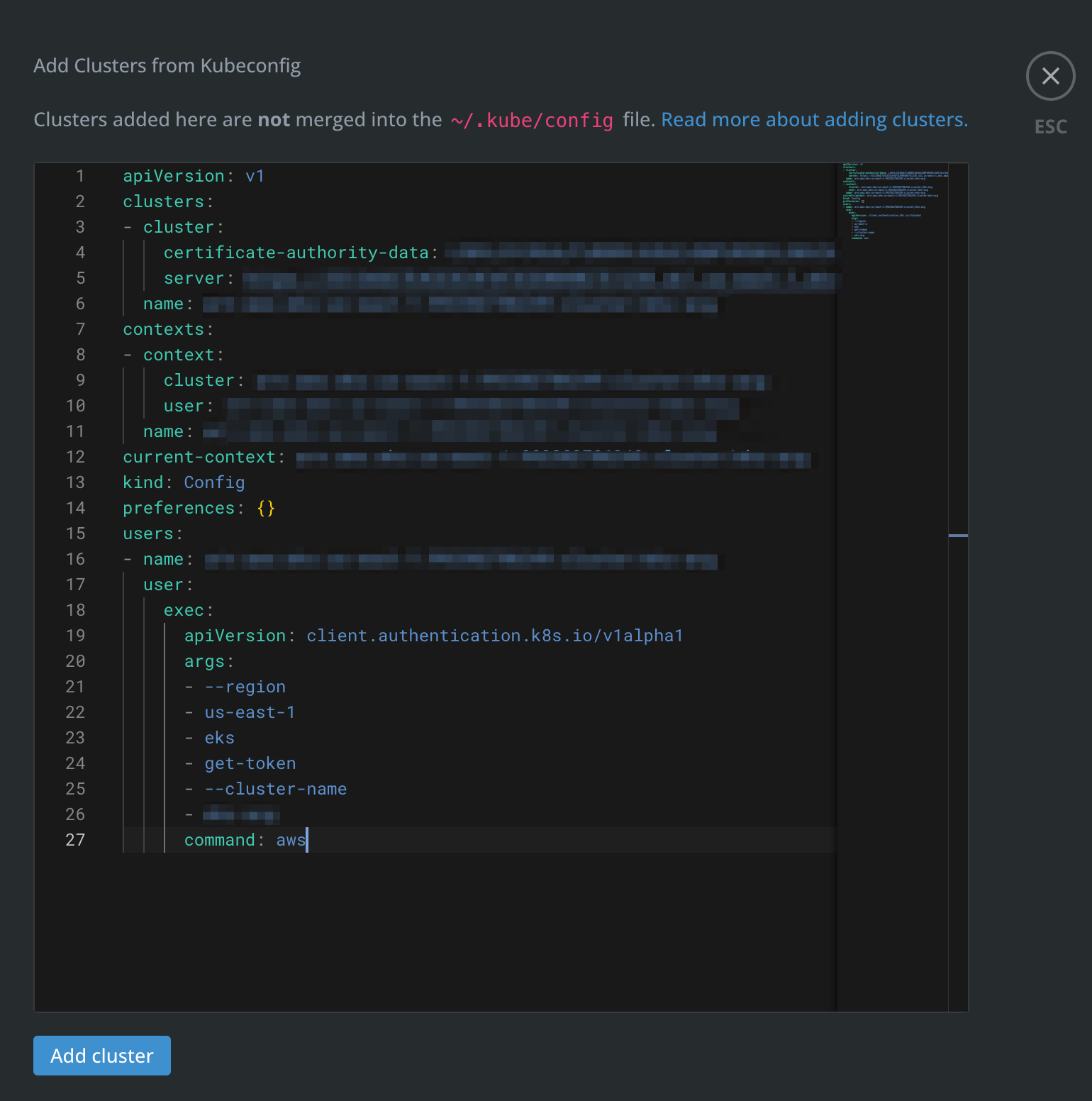Click the '--cluster-name' argument line

pos(265,789)
